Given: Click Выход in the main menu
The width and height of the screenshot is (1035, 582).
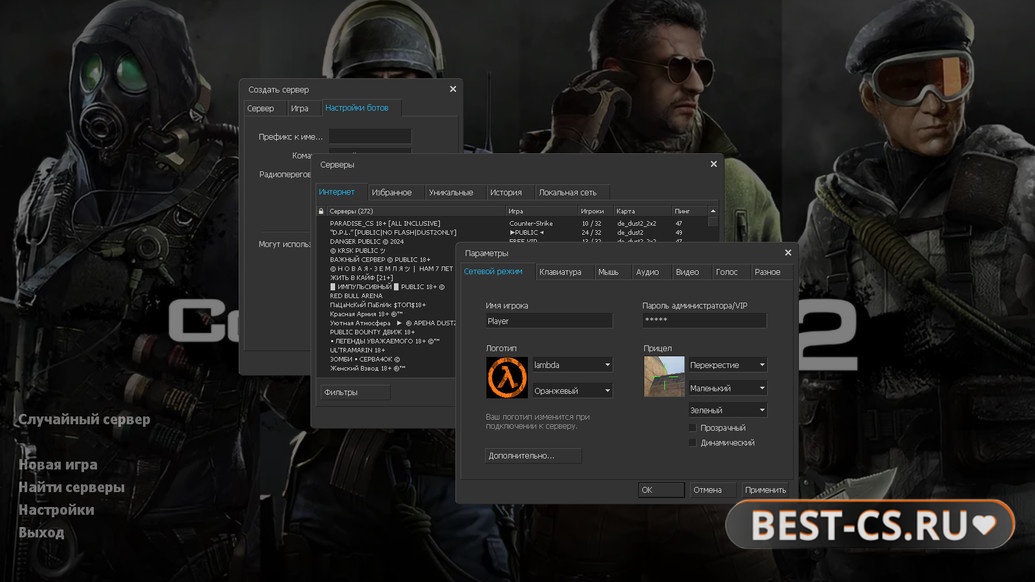Looking at the screenshot, I should pyautogui.click(x=41, y=532).
